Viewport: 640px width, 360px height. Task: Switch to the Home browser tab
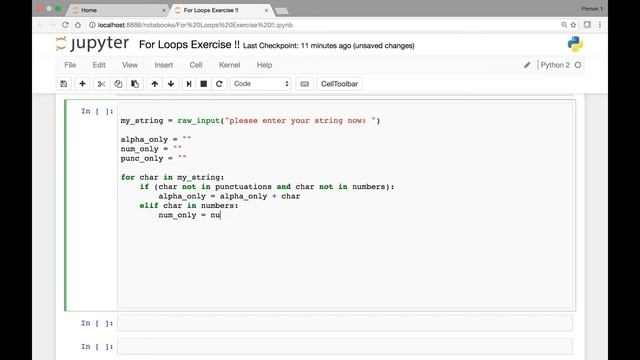click(x=118, y=10)
